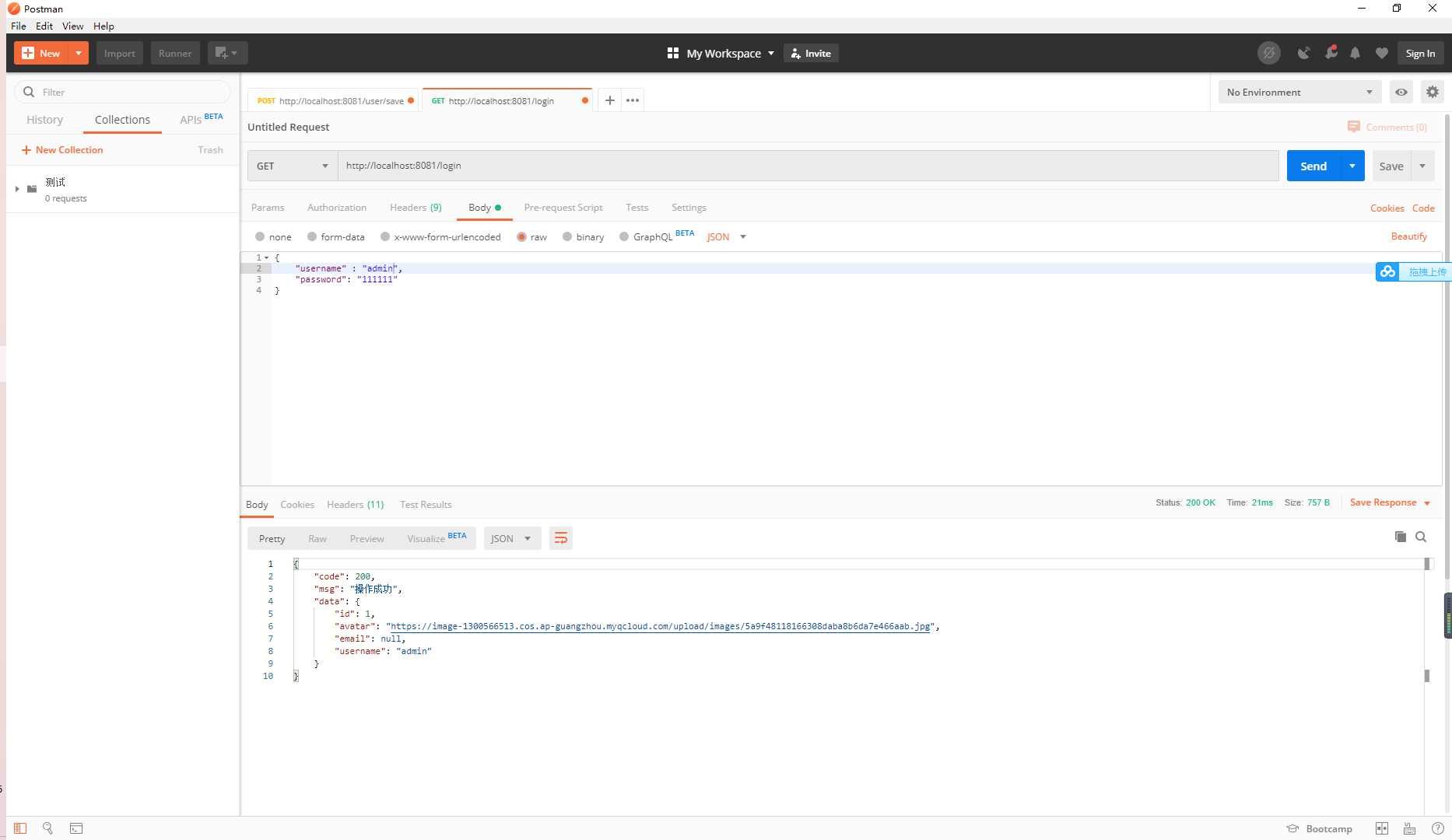Click the sidebar Filter search field
Viewport: 1452px width, 840px height.
click(x=123, y=92)
